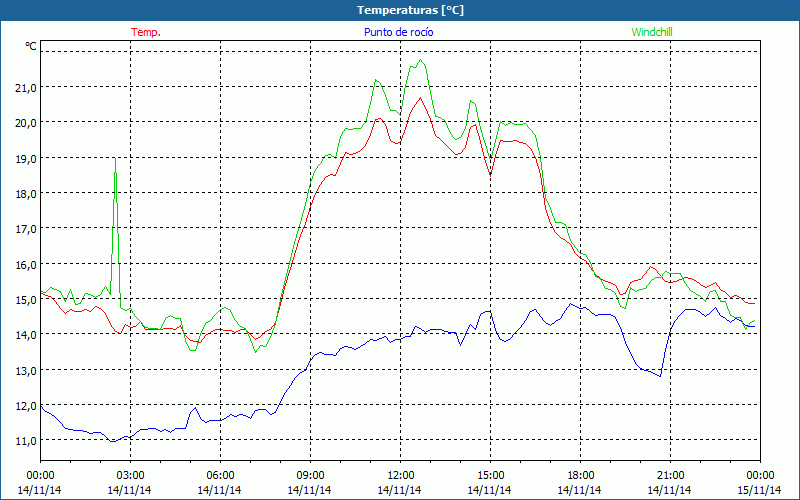Click the 21:00 time axis label
Screen dimensions: 800x500
pos(670,475)
